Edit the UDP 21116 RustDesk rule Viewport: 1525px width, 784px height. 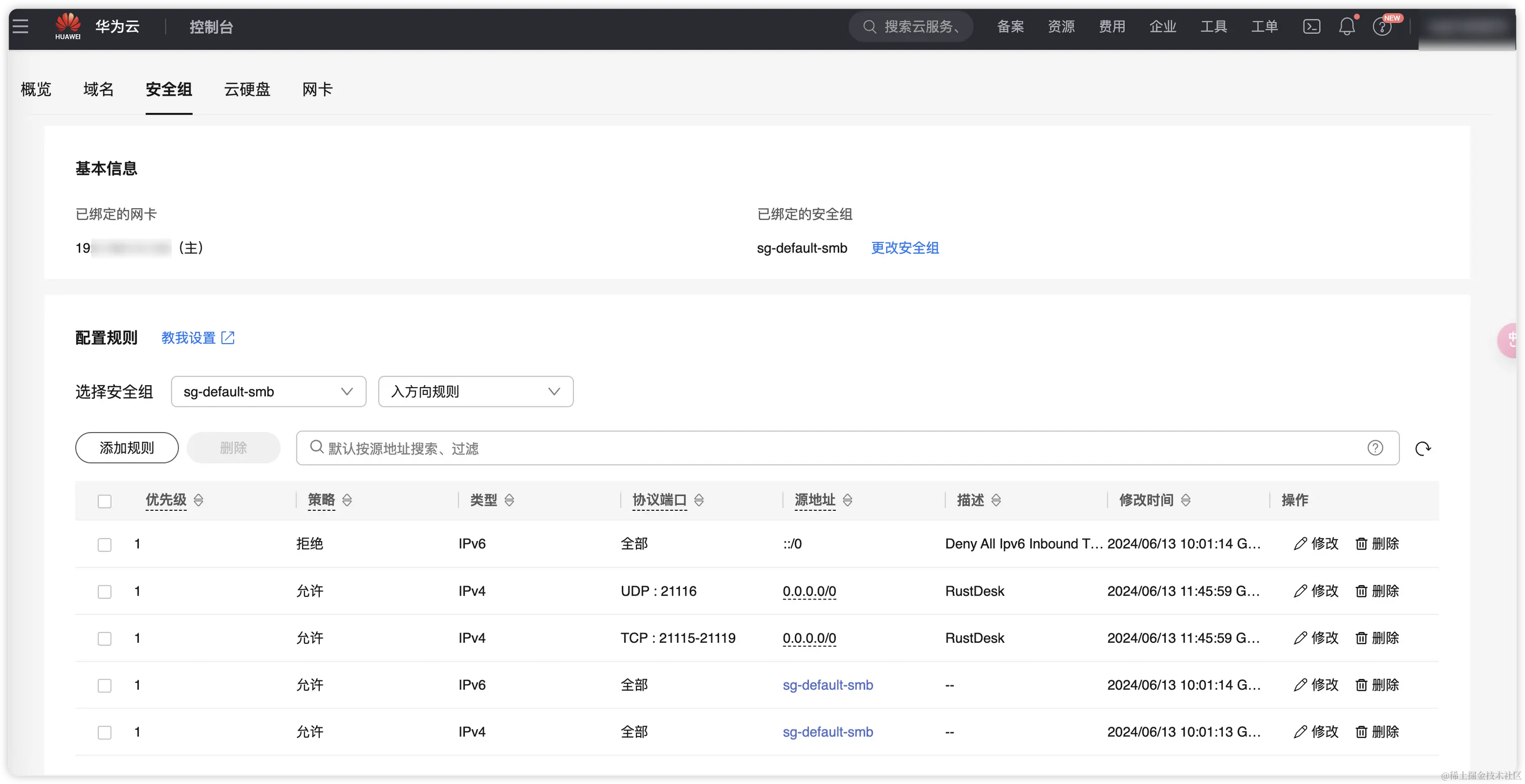click(x=1315, y=590)
